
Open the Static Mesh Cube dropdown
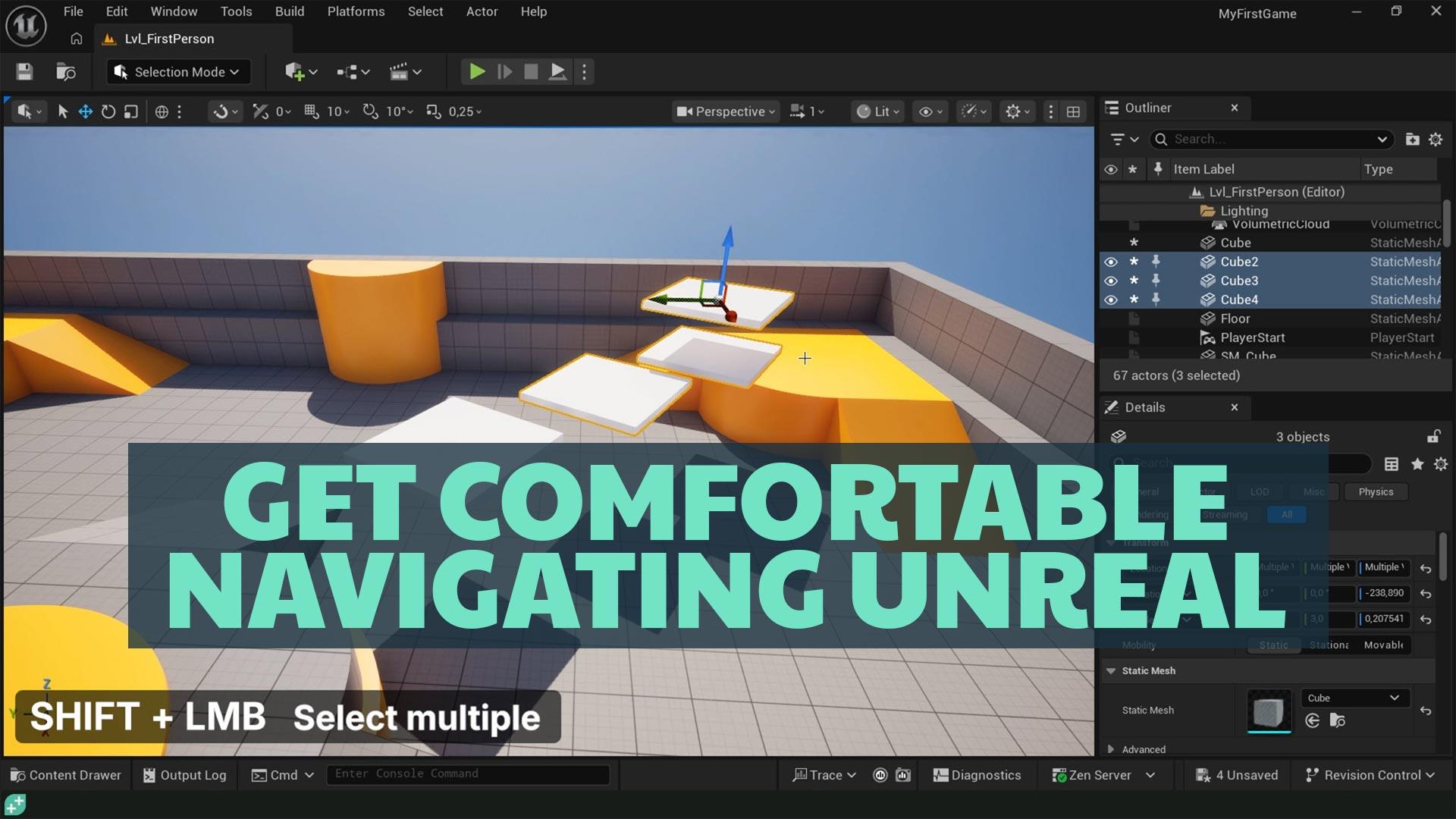pos(1354,698)
